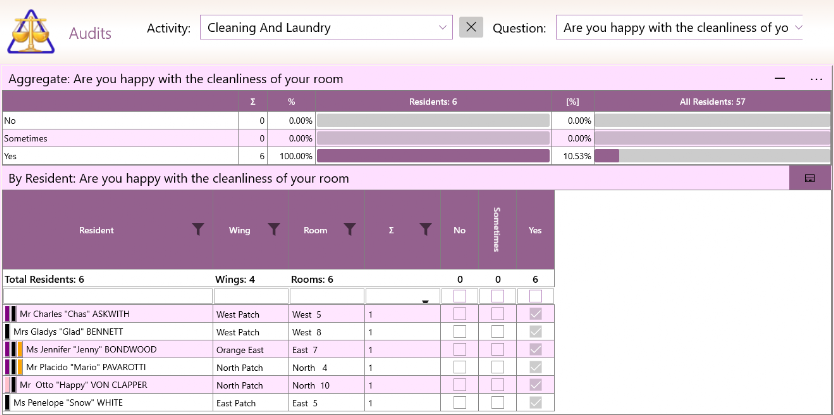Check Sometimes for Otto Von Clapper
The height and width of the screenshot is (415, 834).
point(497,385)
